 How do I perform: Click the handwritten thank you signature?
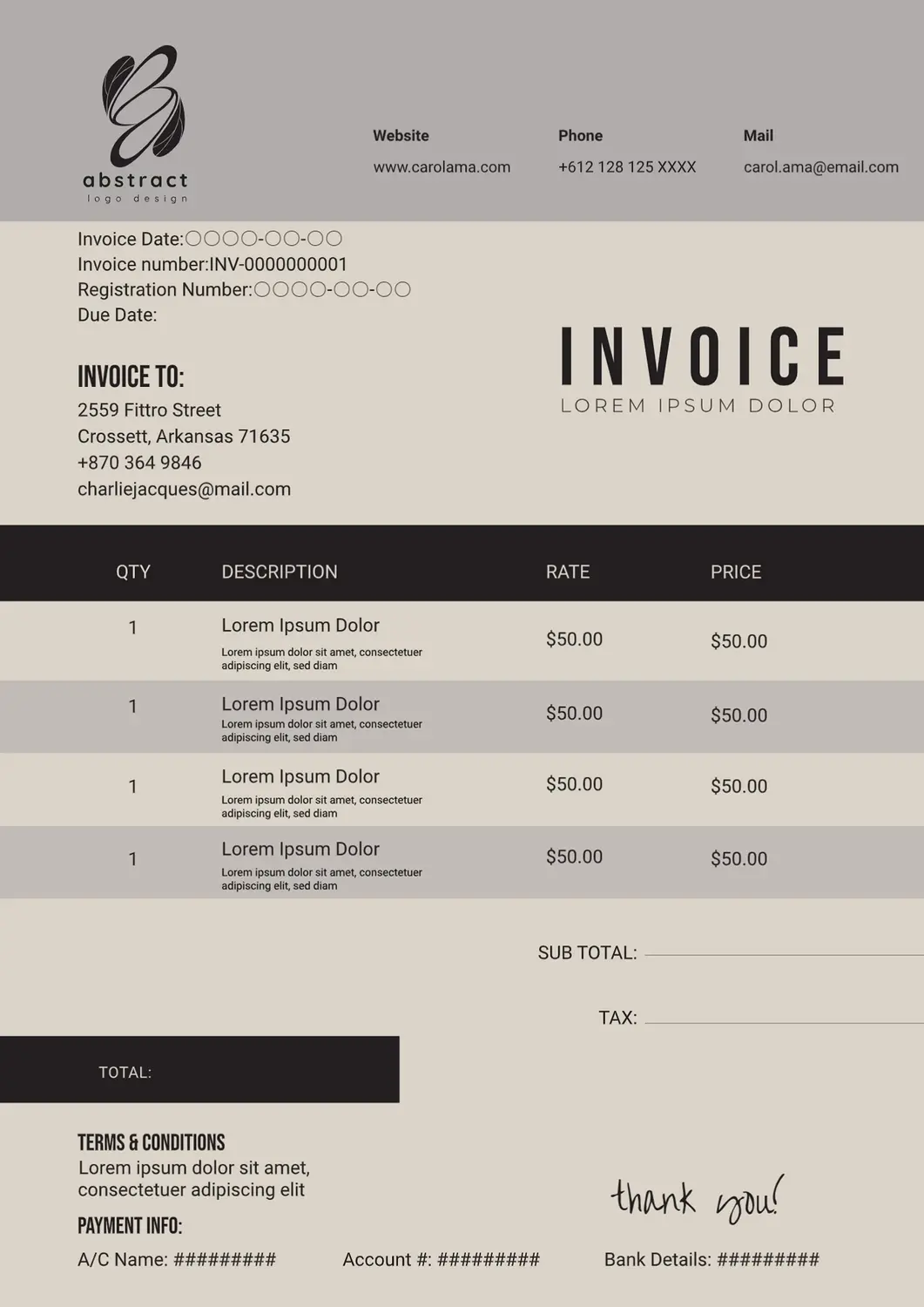pos(696,1198)
